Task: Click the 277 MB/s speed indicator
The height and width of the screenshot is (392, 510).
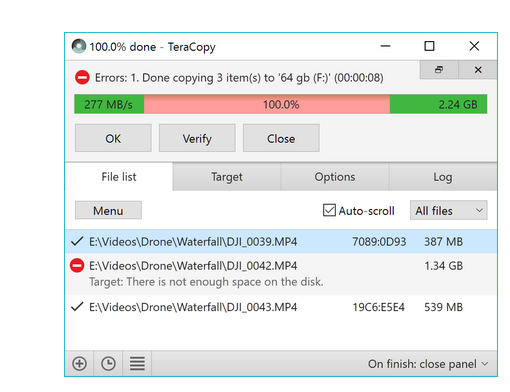Action: coord(109,105)
